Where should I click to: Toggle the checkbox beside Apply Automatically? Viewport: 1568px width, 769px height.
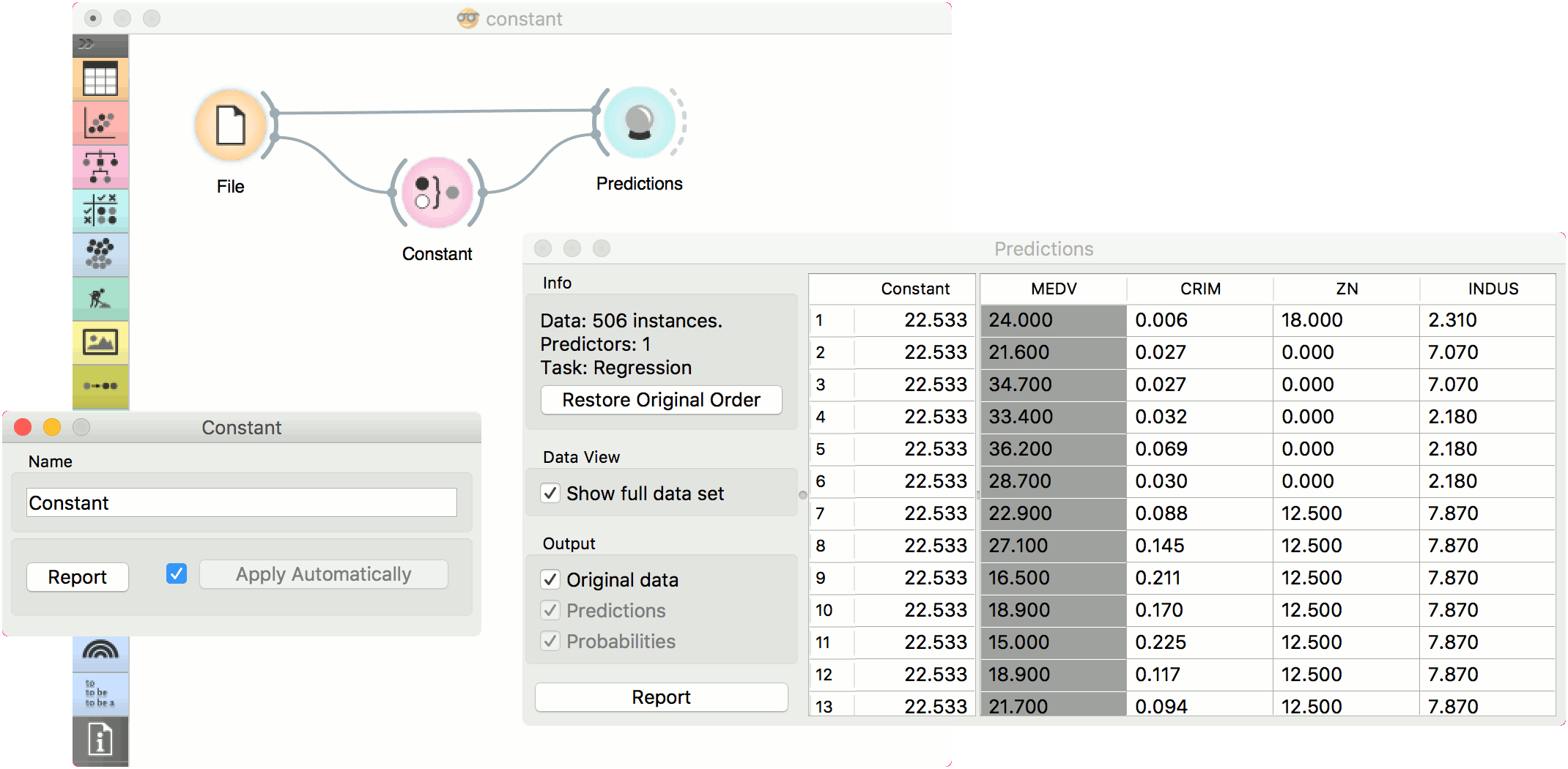(x=177, y=574)
